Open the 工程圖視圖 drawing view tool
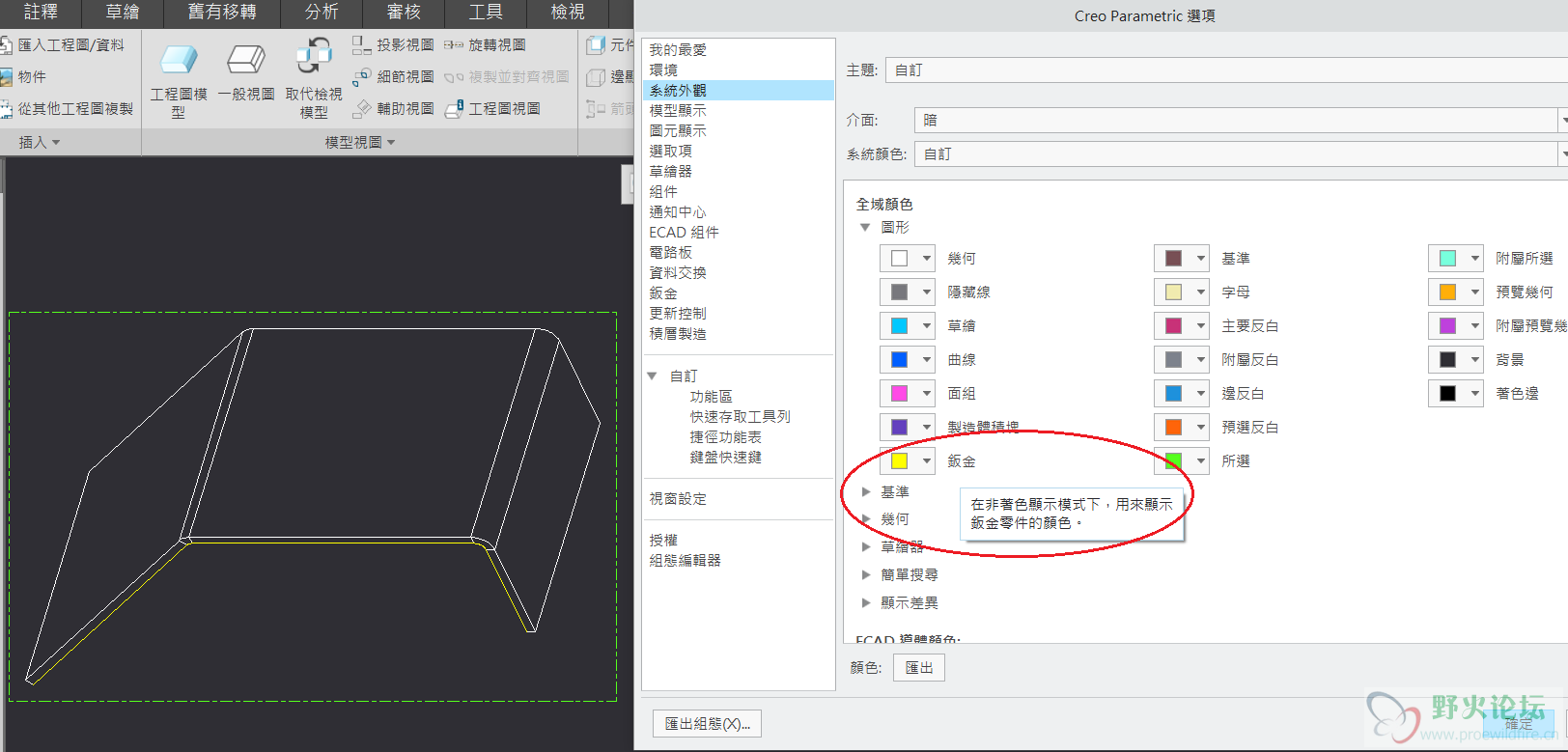The image size is (1568, 752). click(x=492, y=109)
